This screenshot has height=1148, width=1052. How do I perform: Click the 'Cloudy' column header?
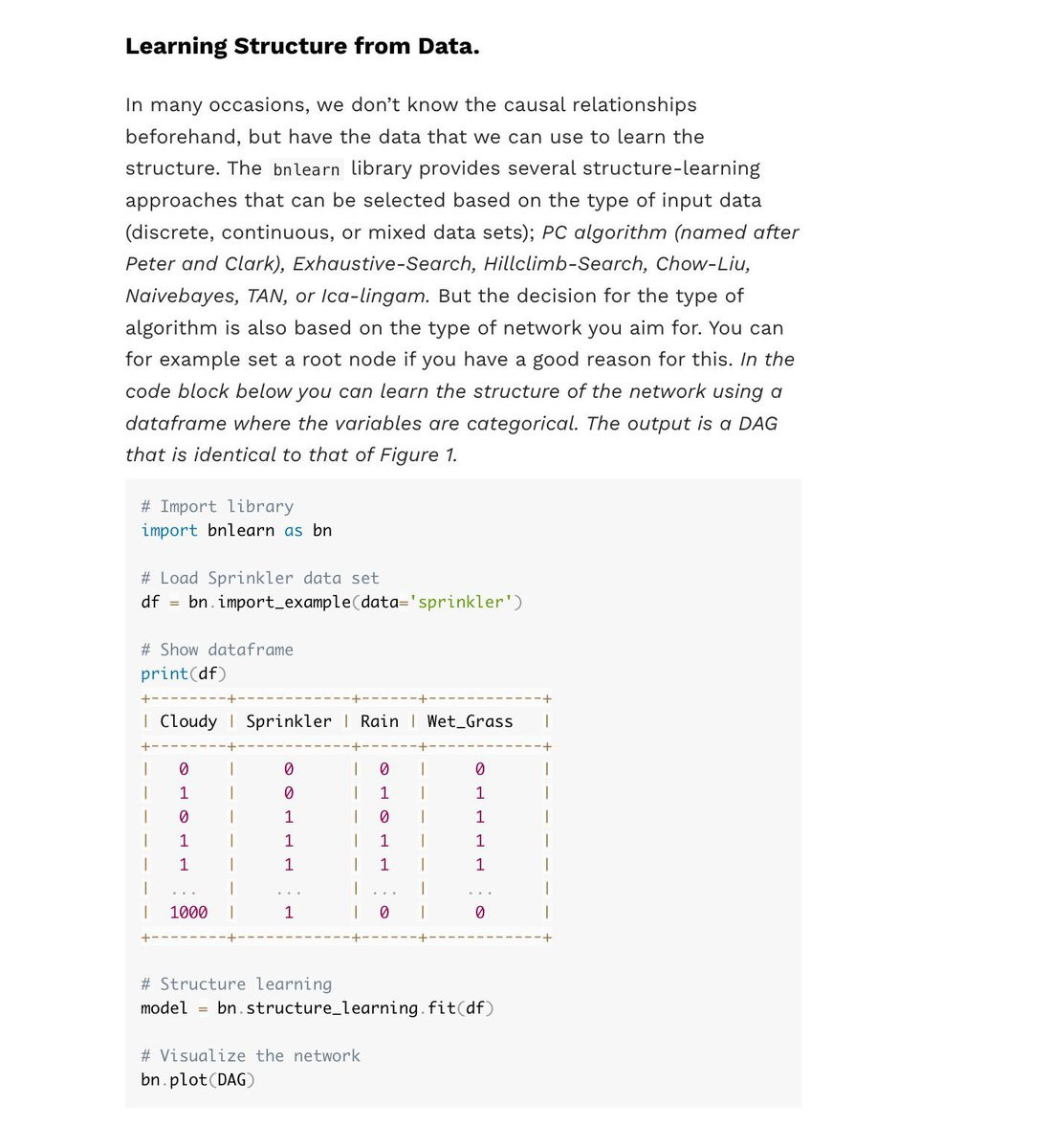click(x=188, y=721)
